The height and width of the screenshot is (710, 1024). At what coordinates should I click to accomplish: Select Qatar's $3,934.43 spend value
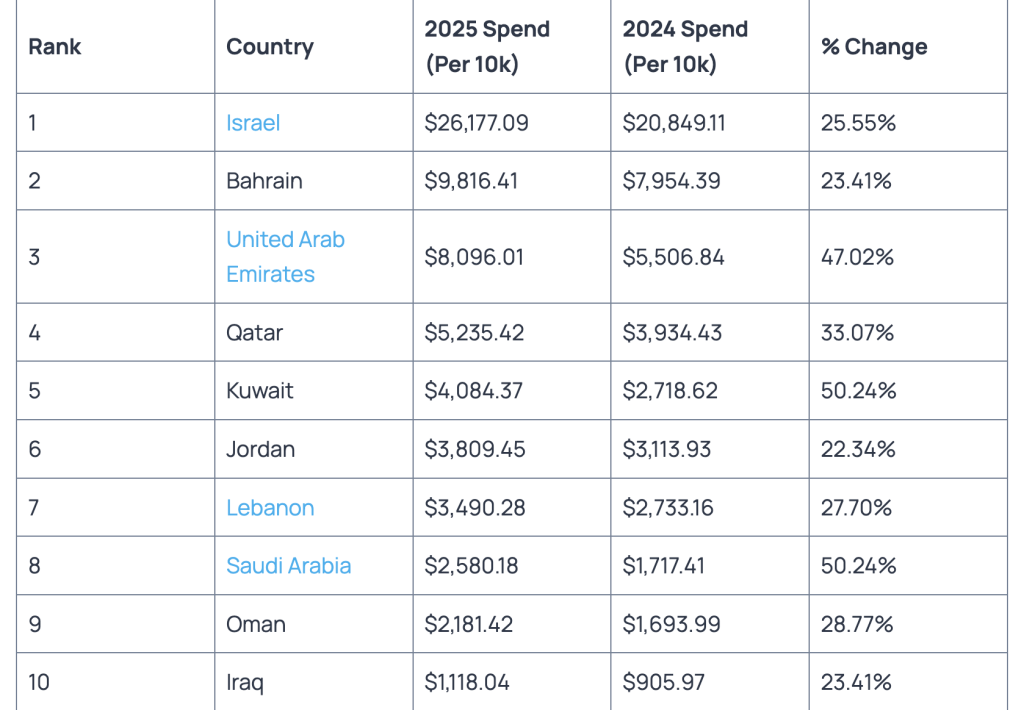pos(672,332)
